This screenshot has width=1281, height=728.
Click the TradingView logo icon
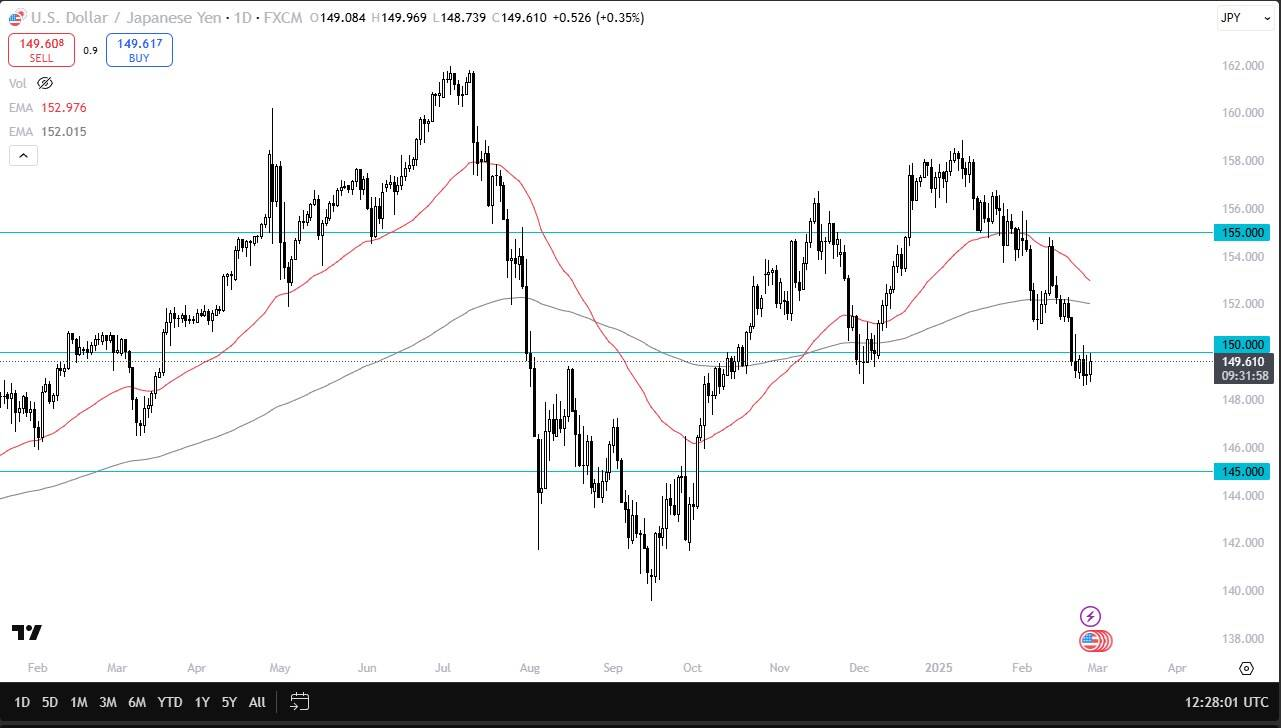tap(27, 632)
